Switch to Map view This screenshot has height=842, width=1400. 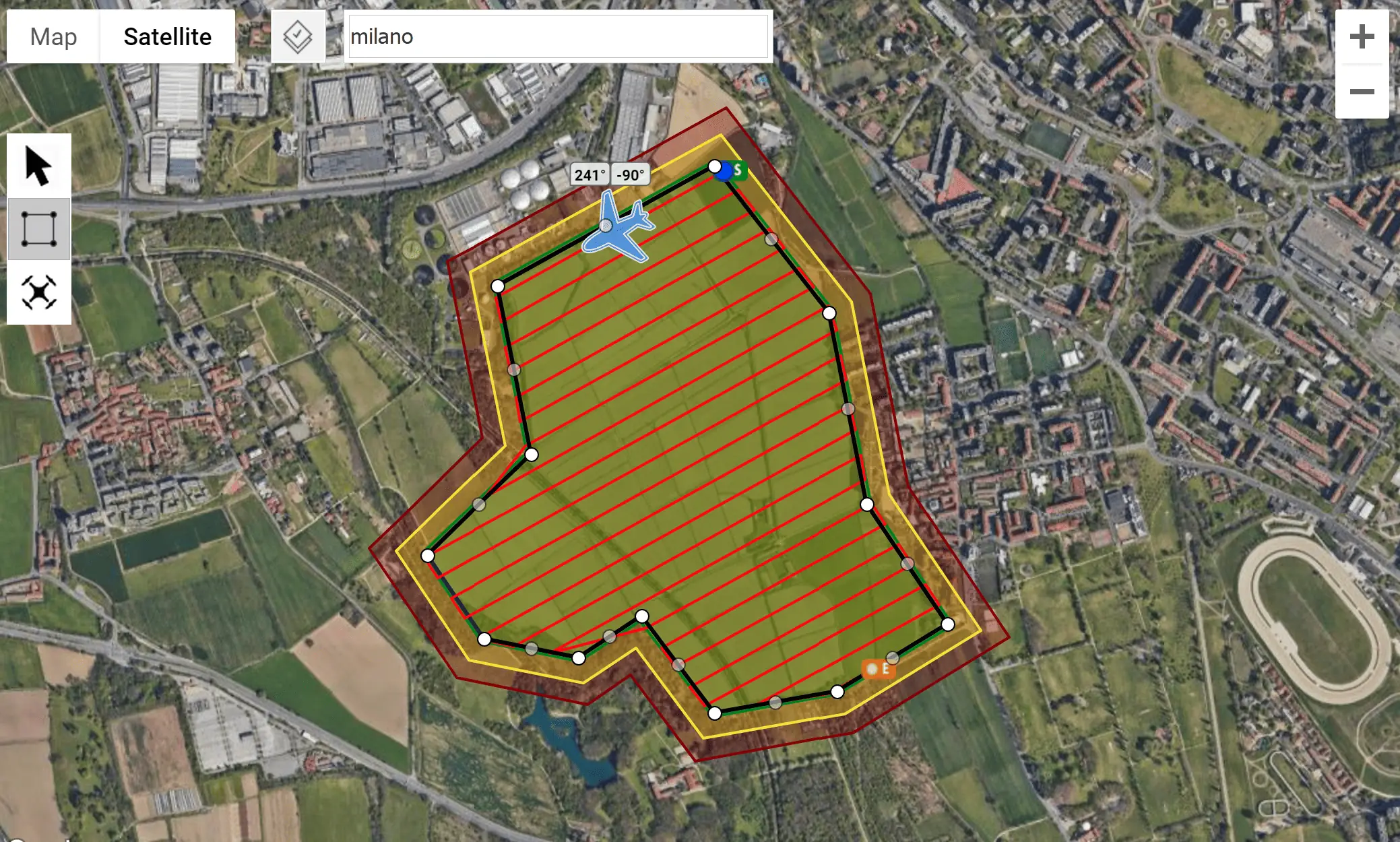[54, 36]
